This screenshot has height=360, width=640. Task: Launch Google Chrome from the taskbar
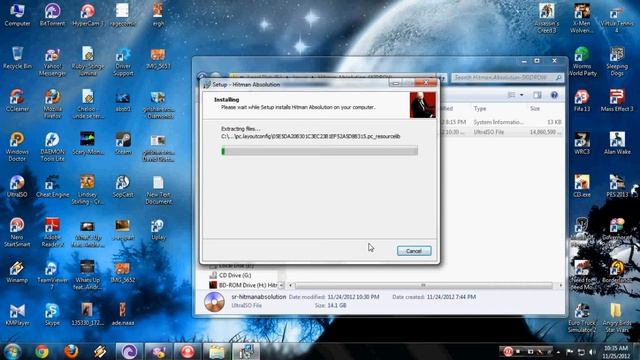pyautogui.click(x=42, y=351)
